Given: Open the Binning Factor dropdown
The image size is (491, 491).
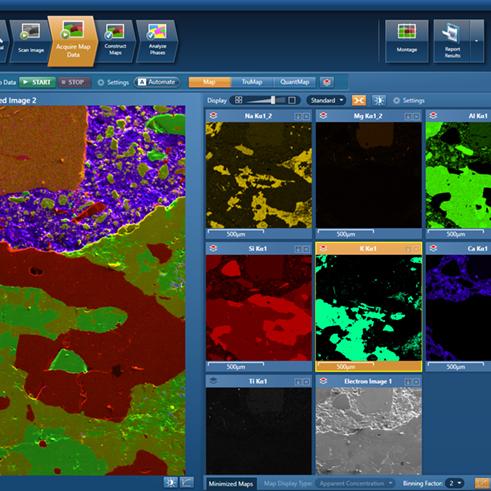Looking at the screenshot, I should 455,483.
